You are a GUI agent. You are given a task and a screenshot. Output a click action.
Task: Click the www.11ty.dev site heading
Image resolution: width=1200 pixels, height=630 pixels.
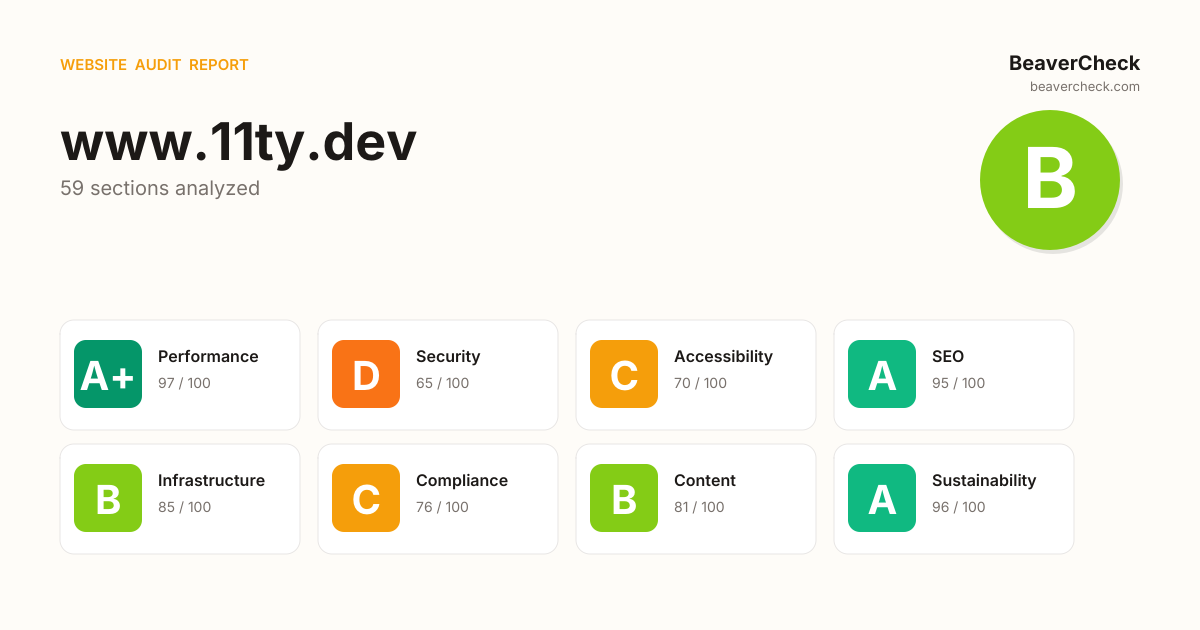pos(238,143)
